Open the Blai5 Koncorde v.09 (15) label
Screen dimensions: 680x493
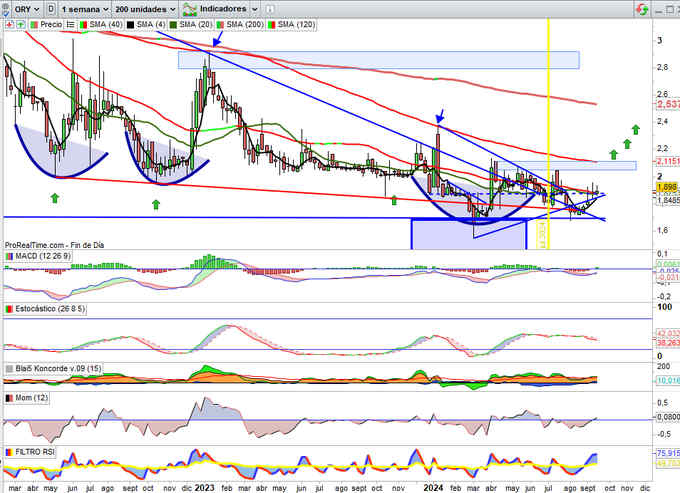pos(58,369)
